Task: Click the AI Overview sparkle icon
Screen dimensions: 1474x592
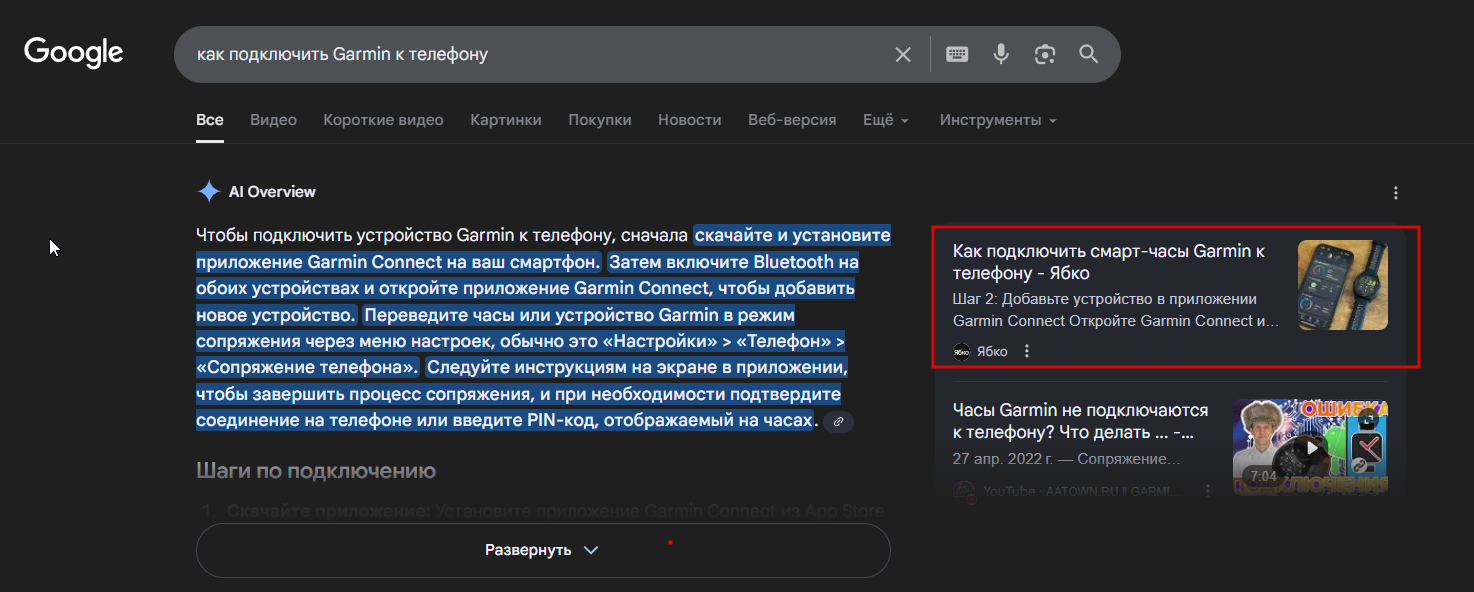Action: pos(208,191)
